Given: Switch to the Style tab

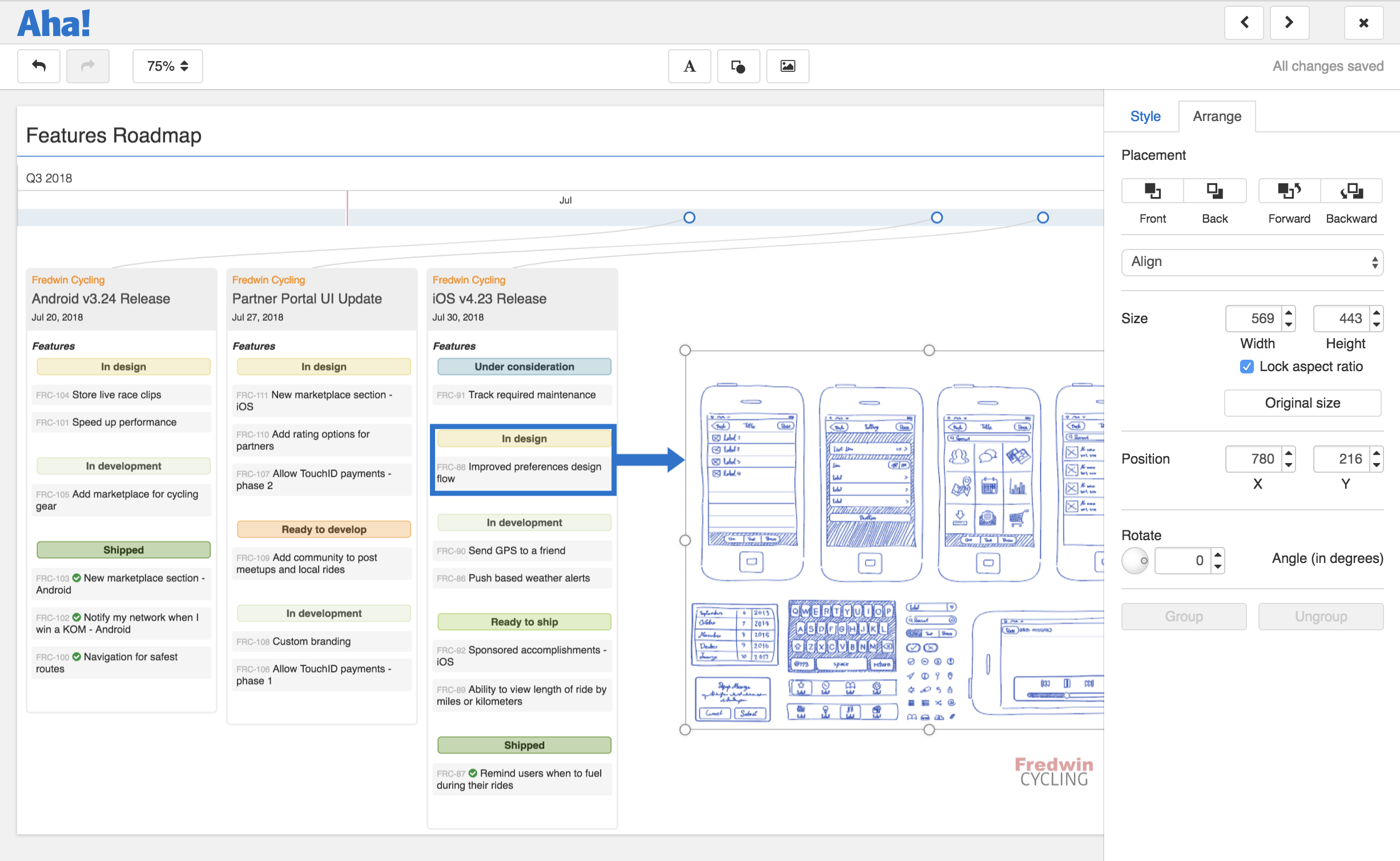Looking at the screenshot, I should point(1145,116).
